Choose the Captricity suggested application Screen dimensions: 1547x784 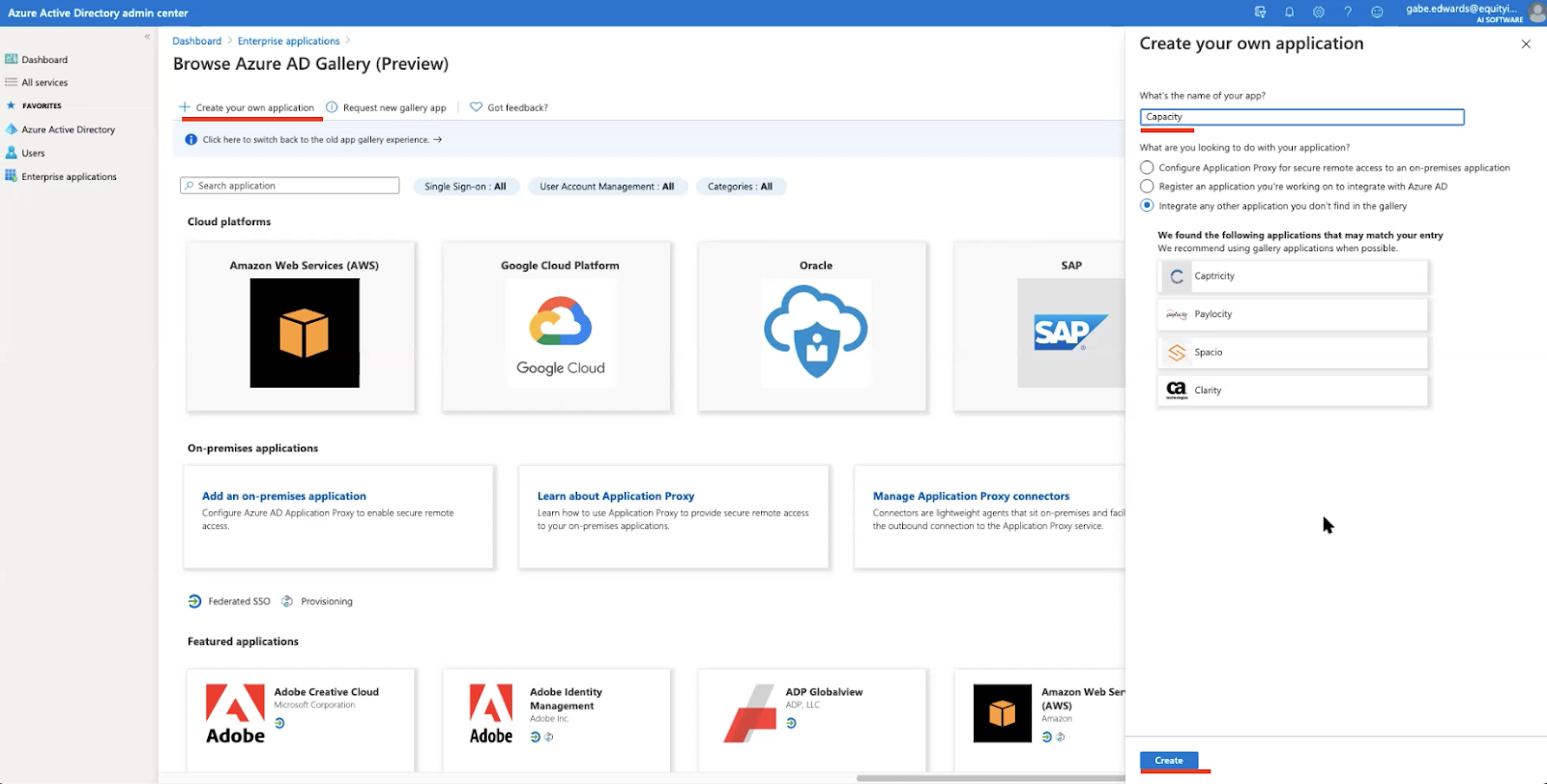pyautogui.click(x=1293, y=276)
